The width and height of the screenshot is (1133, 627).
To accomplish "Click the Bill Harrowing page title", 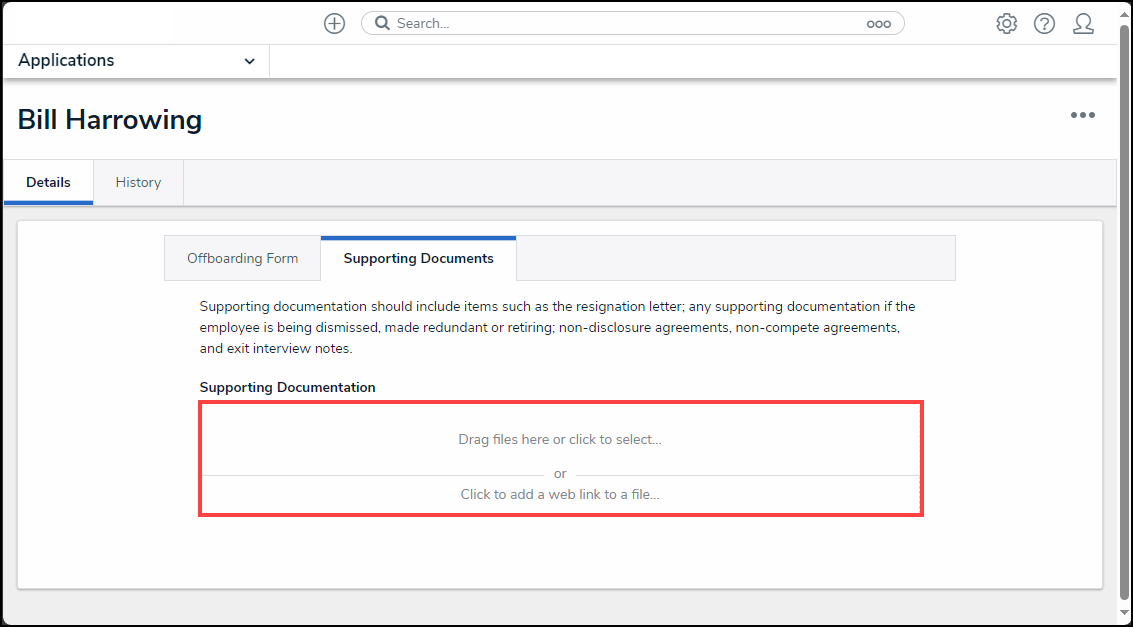I will [110, 120].
